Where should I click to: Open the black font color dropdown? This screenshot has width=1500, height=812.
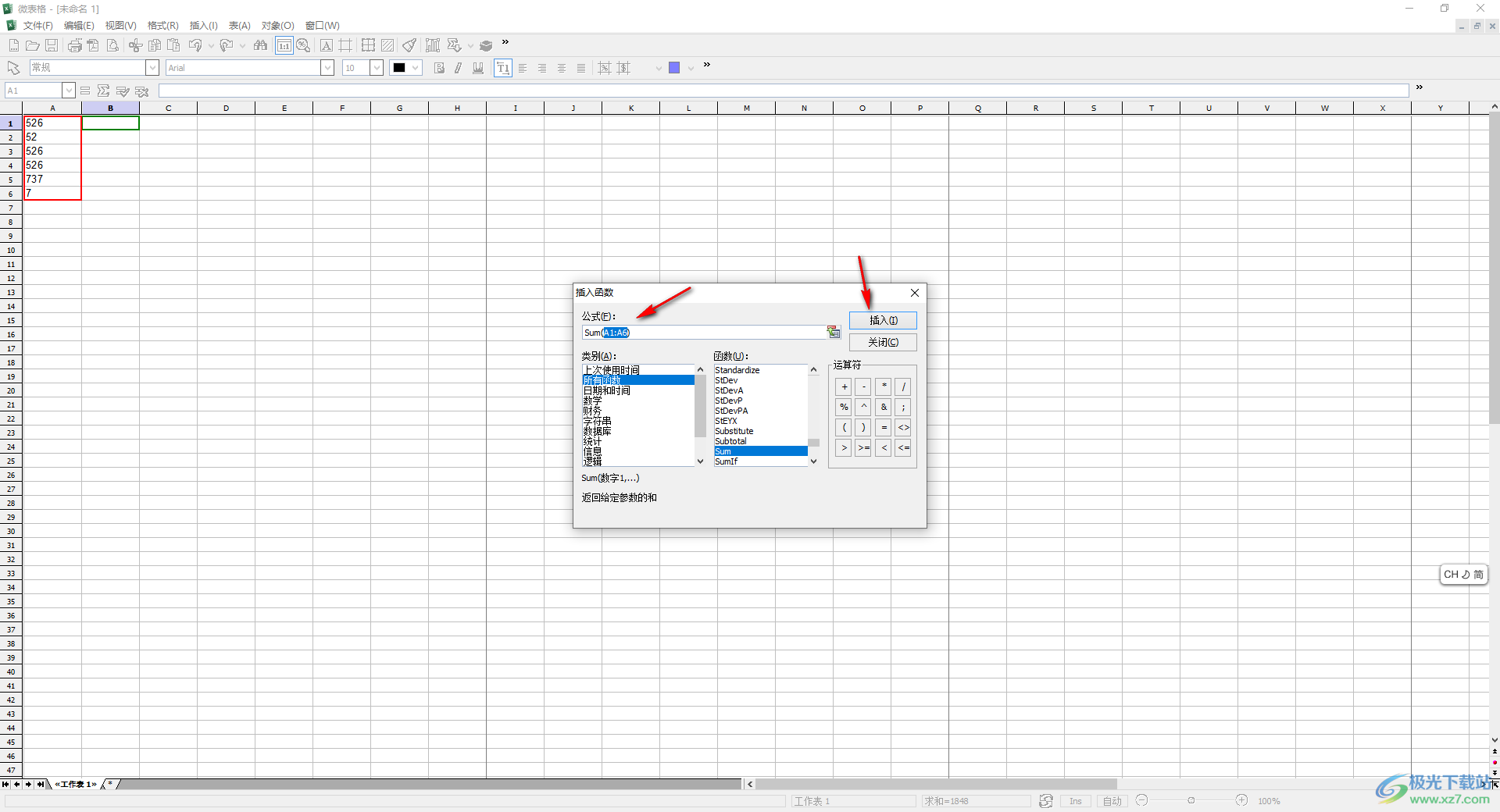coord(416,68)
